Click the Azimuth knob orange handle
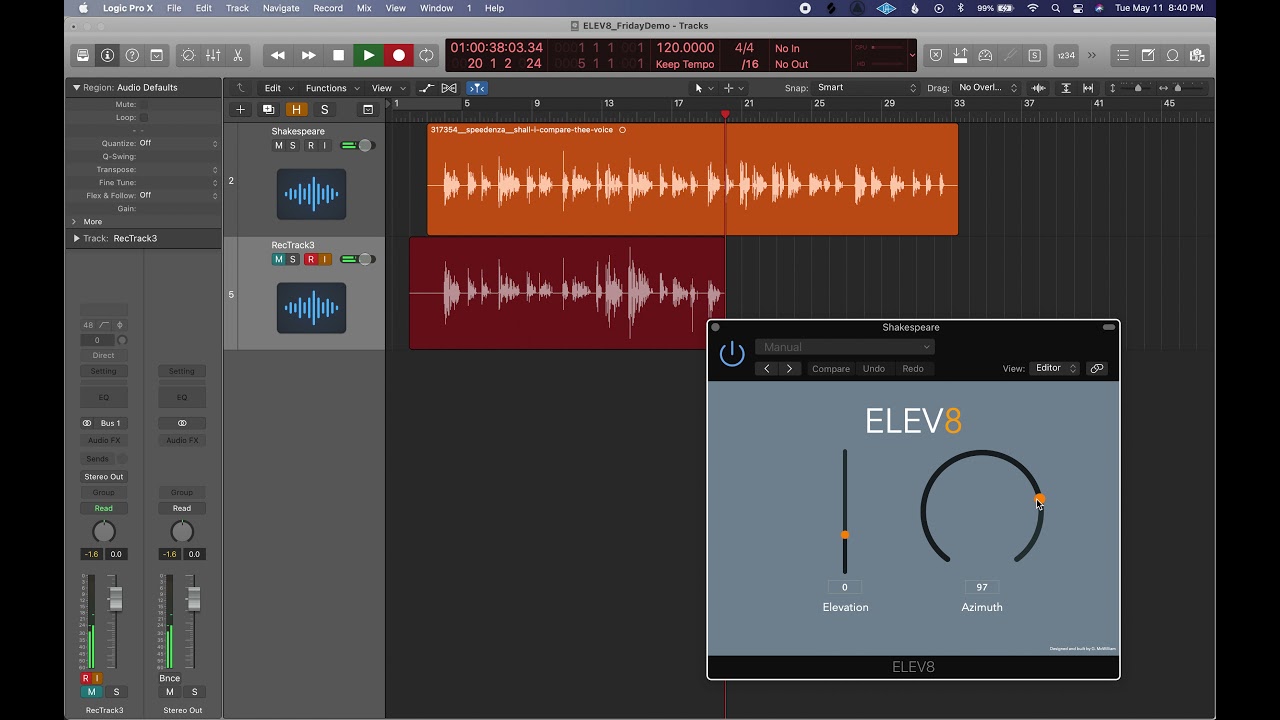Screen dimensions: 1280x720 pos(1040,498)
